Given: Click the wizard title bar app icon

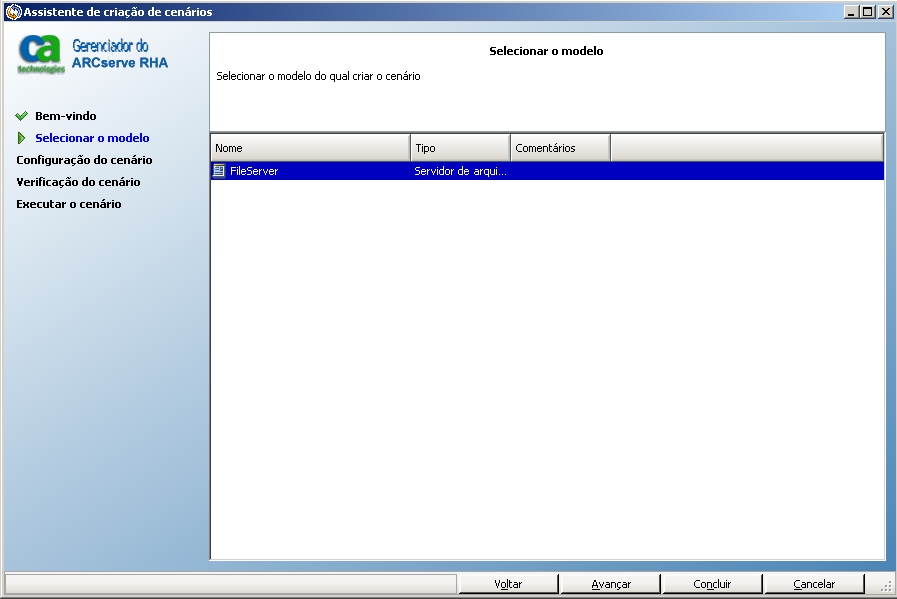Looking at the screenshot, I should point(13,11).
